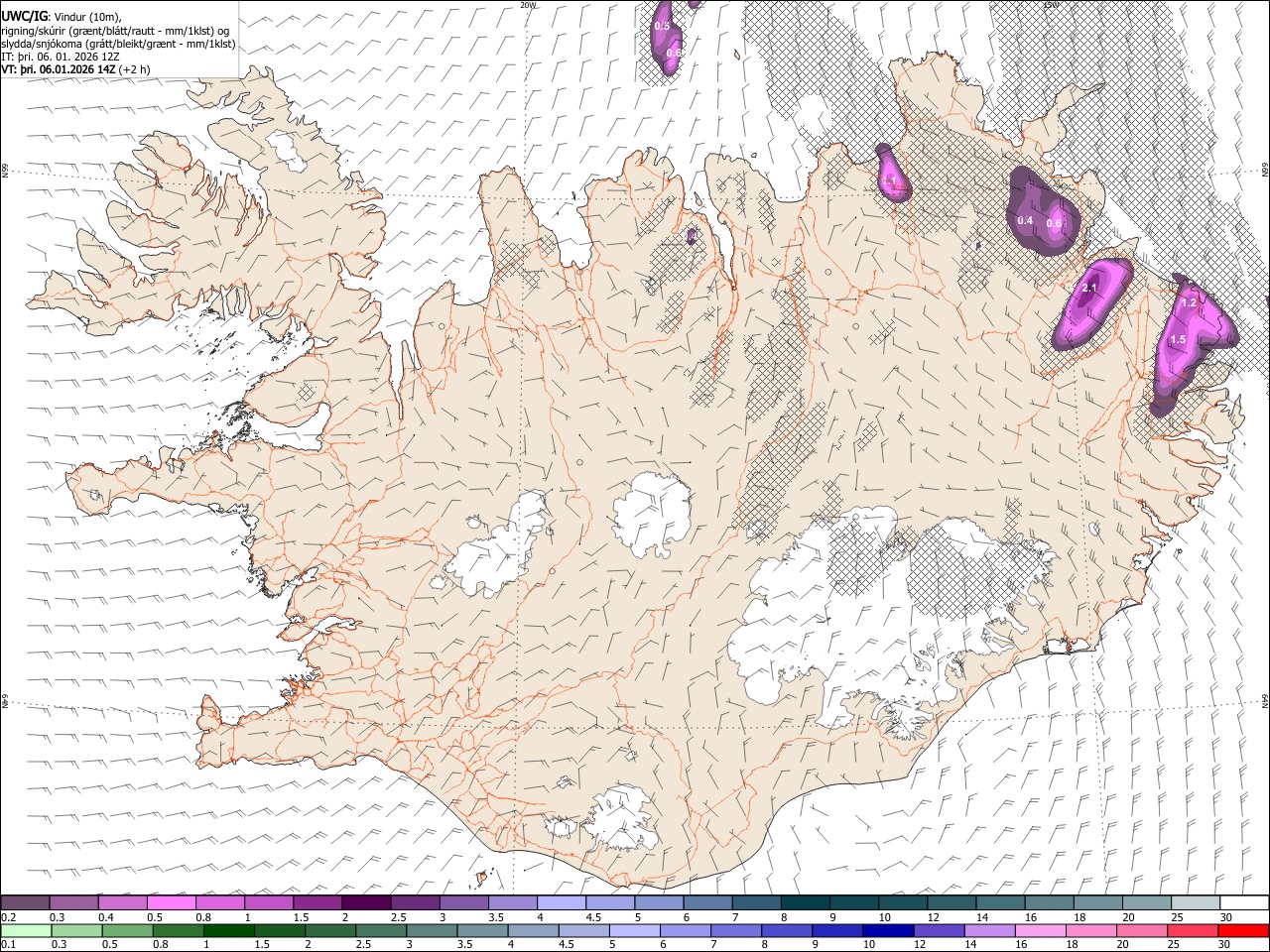Click the 30 label under upper legend
1270x952 pixels.
click(1225, 917)
